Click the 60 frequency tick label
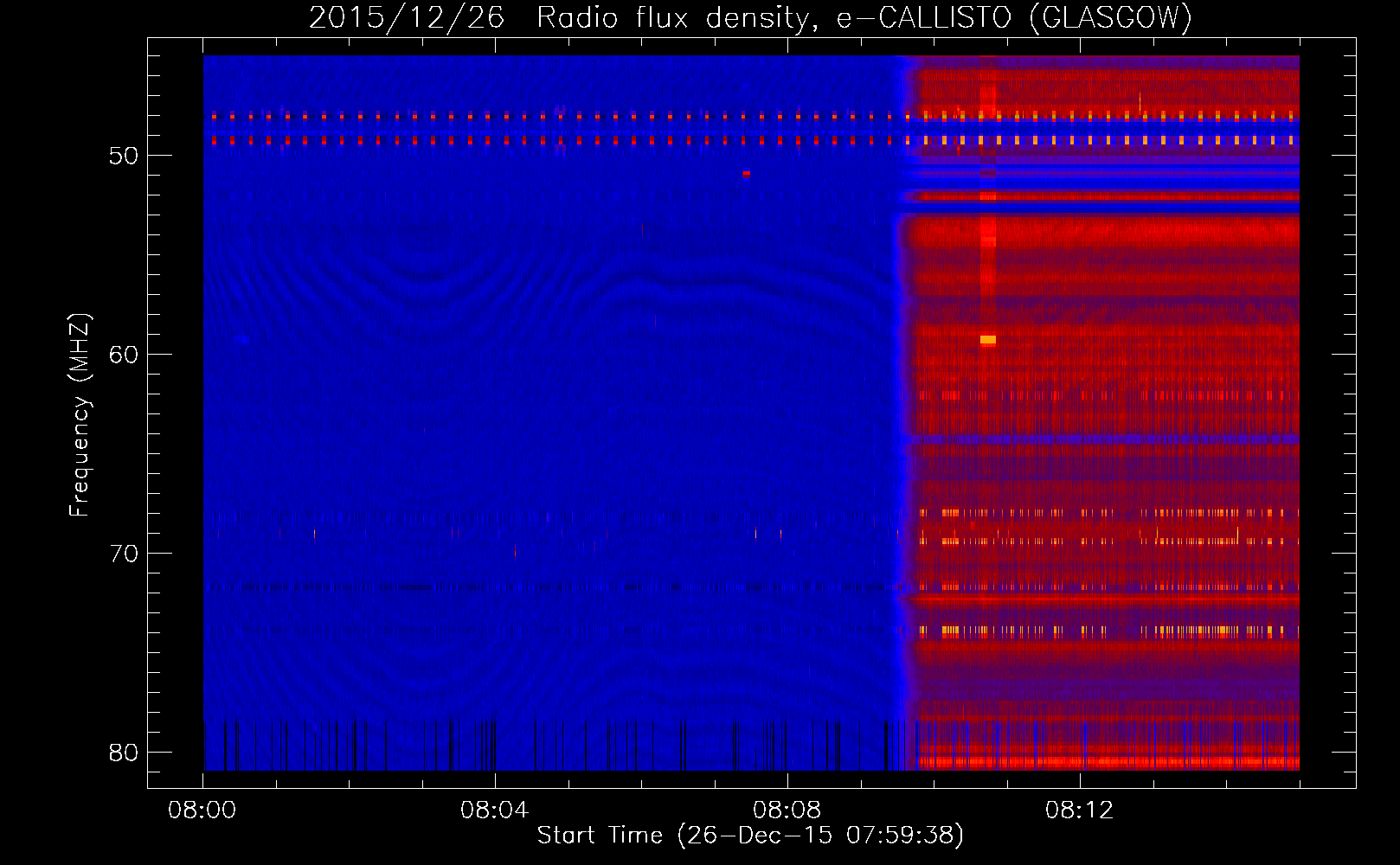This screenshot has height=865, width=1400. tap(124, 355)
